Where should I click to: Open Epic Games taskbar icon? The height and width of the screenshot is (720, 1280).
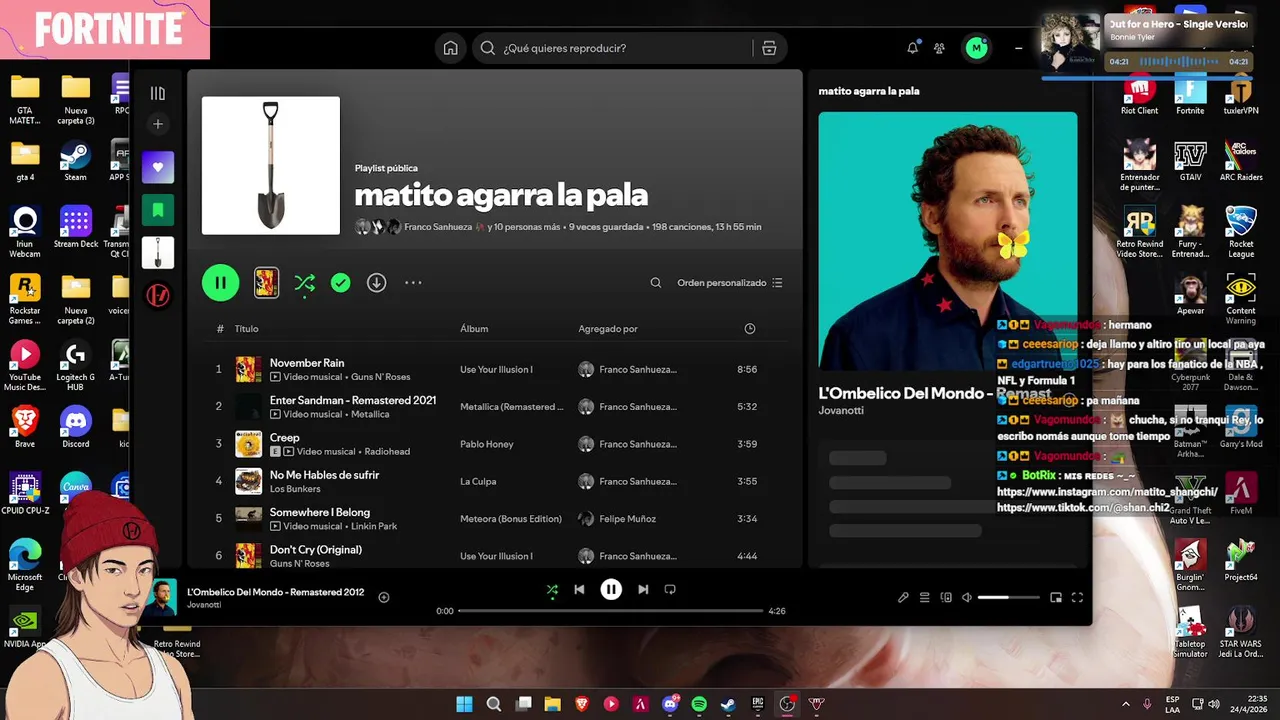pyautogui.click(x=758, y=704)
